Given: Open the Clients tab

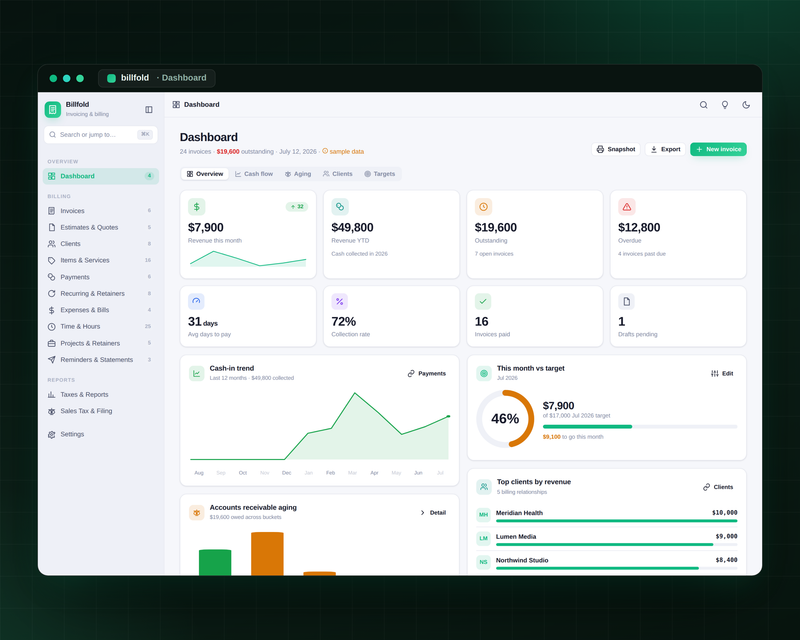Looking at the screenshot, I should point(337,174).
